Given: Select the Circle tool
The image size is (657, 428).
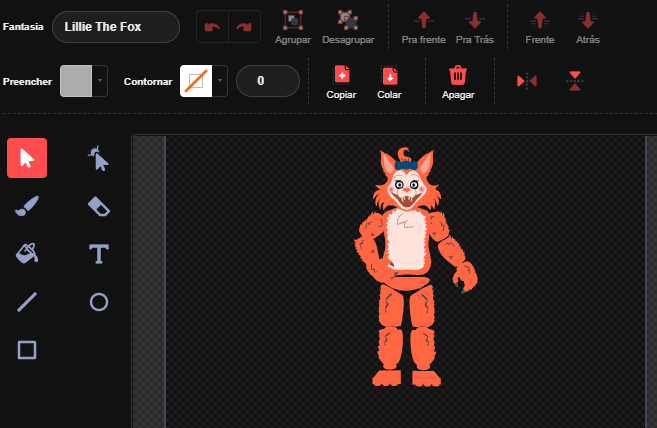Looking at the screenshot, I should click(98, 302).
